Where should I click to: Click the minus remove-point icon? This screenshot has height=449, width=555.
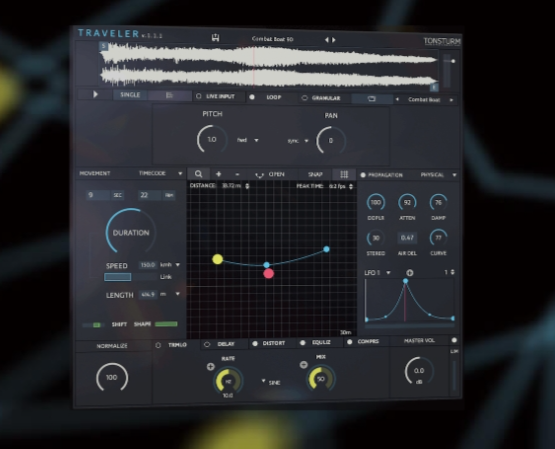237,174
